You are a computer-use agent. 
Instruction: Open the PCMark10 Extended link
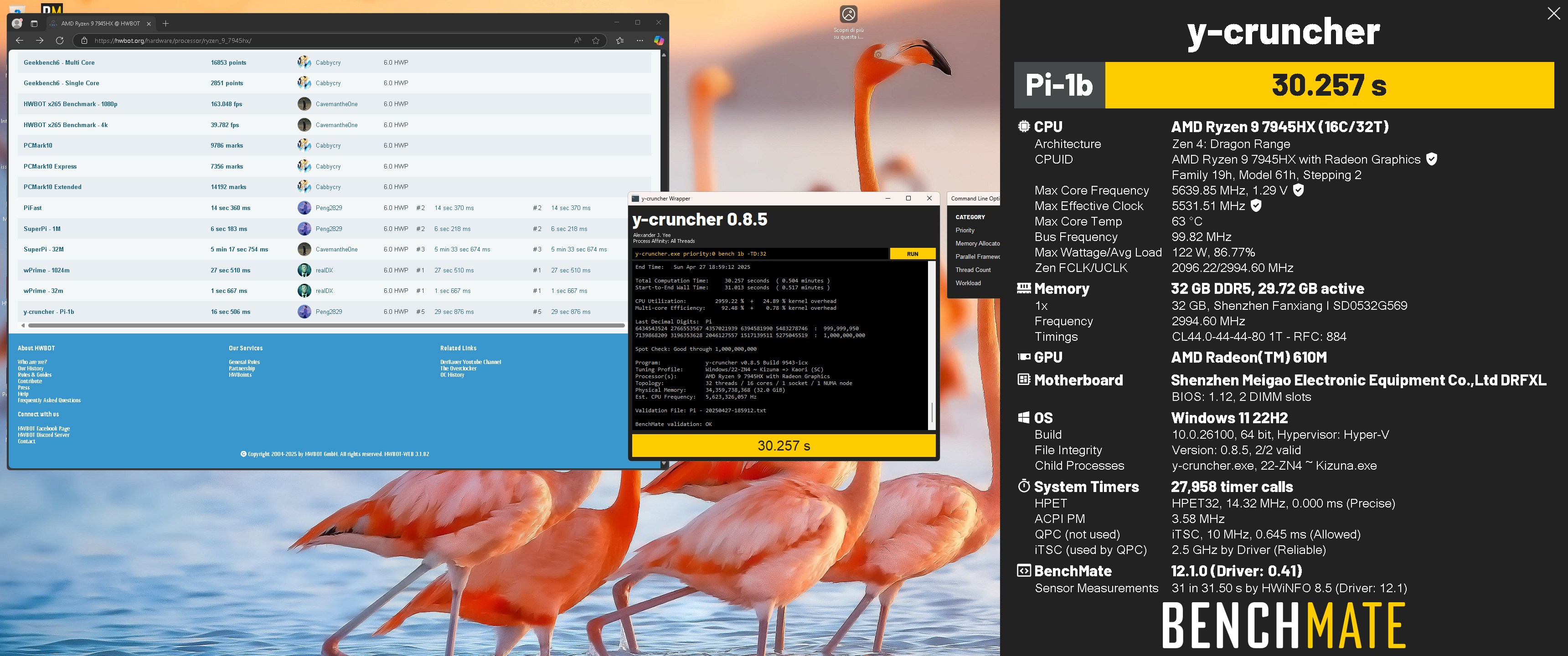click(52, 187)
